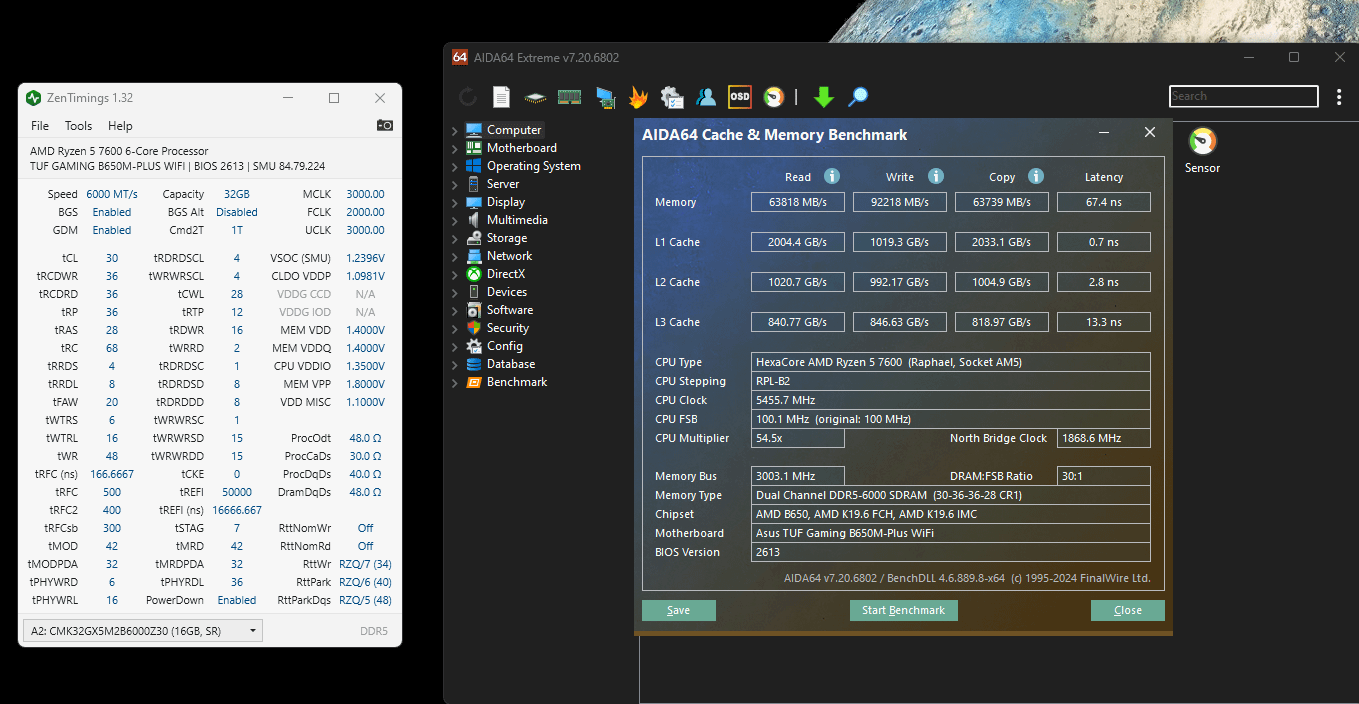Image resolution: width=1359 pixels, height=704 pixels.
Task: Open the A2 memory module dropdown in ZenTimings
Action: [x=142, y=630]
